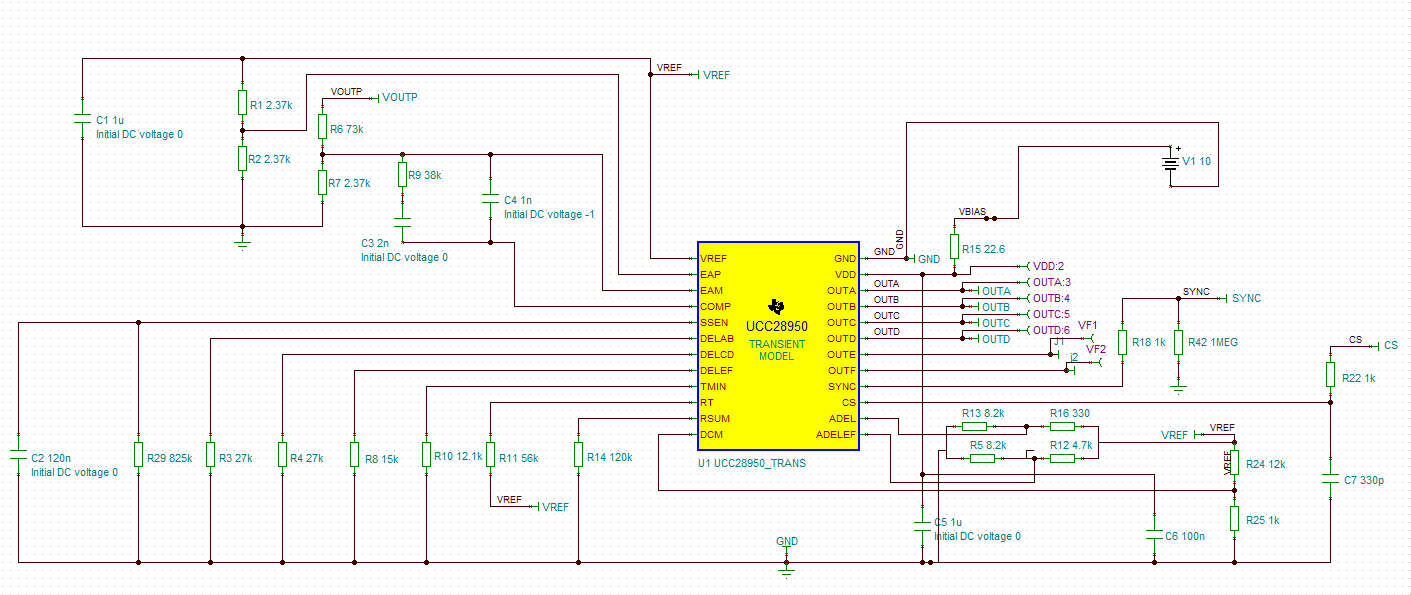
Task: Select resistor R7 2.37k symbol
Action: point(322,182)
